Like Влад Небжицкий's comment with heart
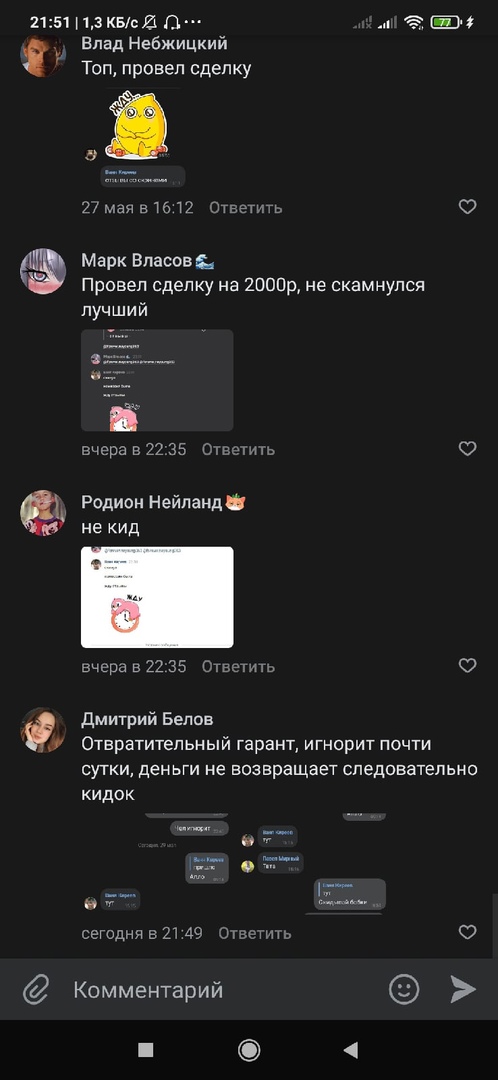Screen dimensions: 498x1080 [x=468, y=207]
